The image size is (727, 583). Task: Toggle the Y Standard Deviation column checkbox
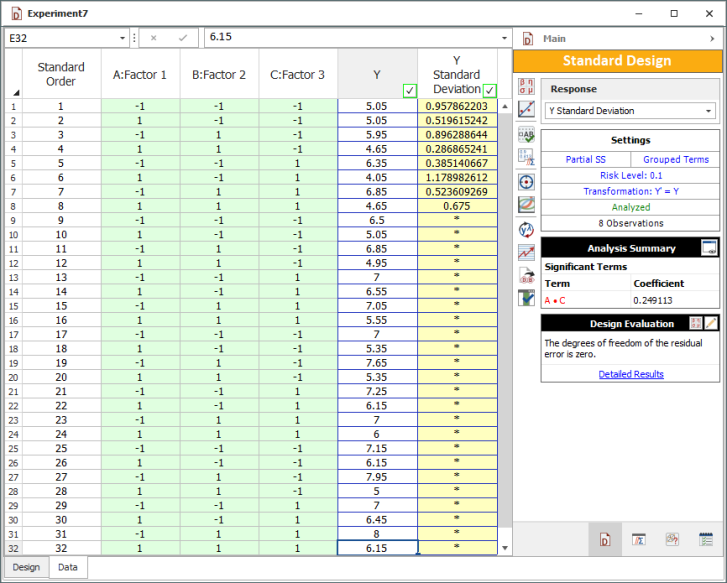(489, 91)
